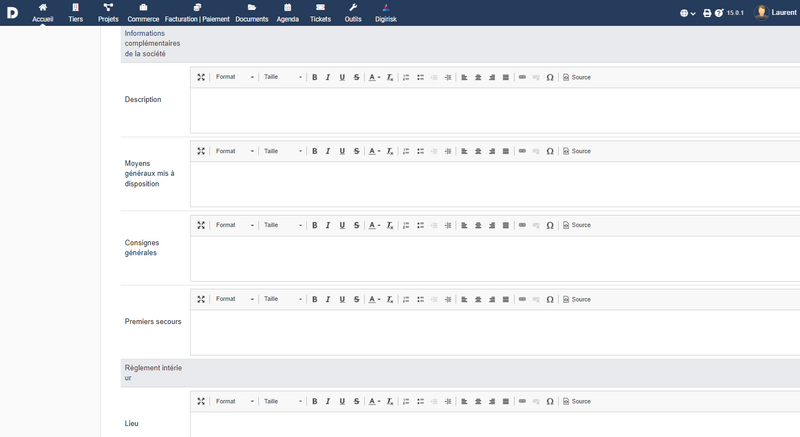Switch Consignes générales editor to Source
This screenshot has height=437, width=800.
point(577,225)
